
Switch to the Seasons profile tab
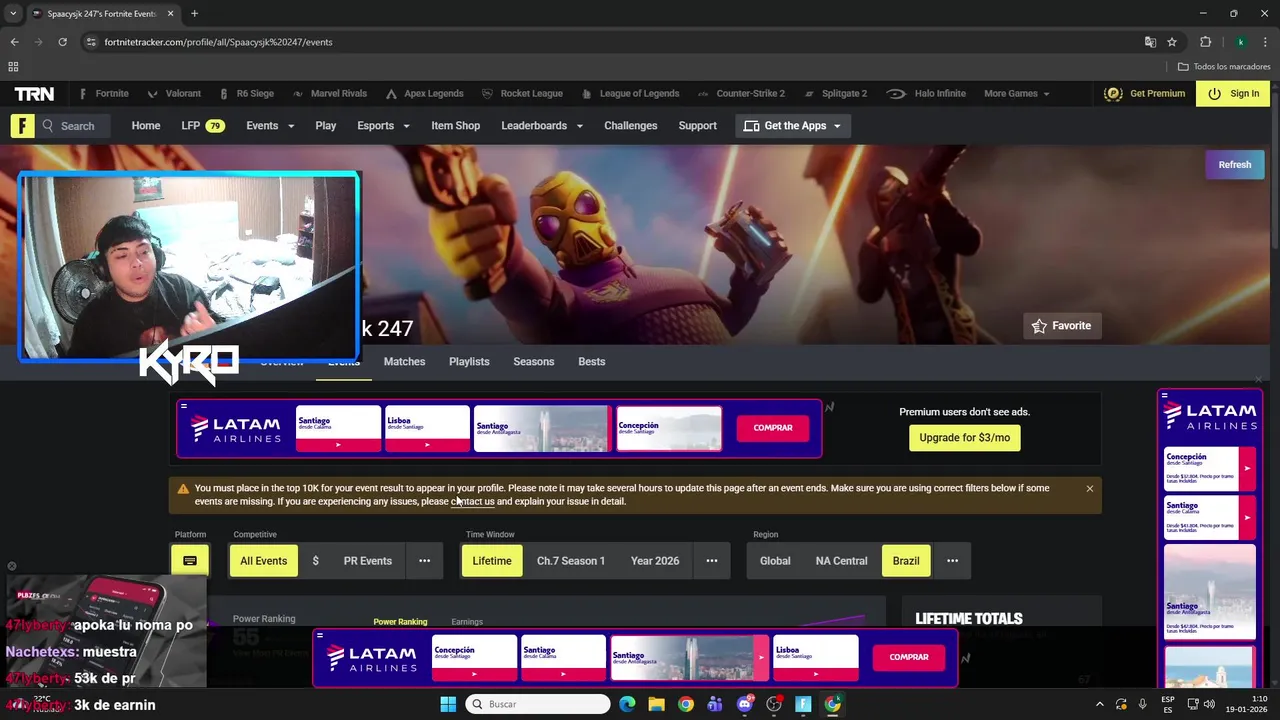[x=534, y=362]
